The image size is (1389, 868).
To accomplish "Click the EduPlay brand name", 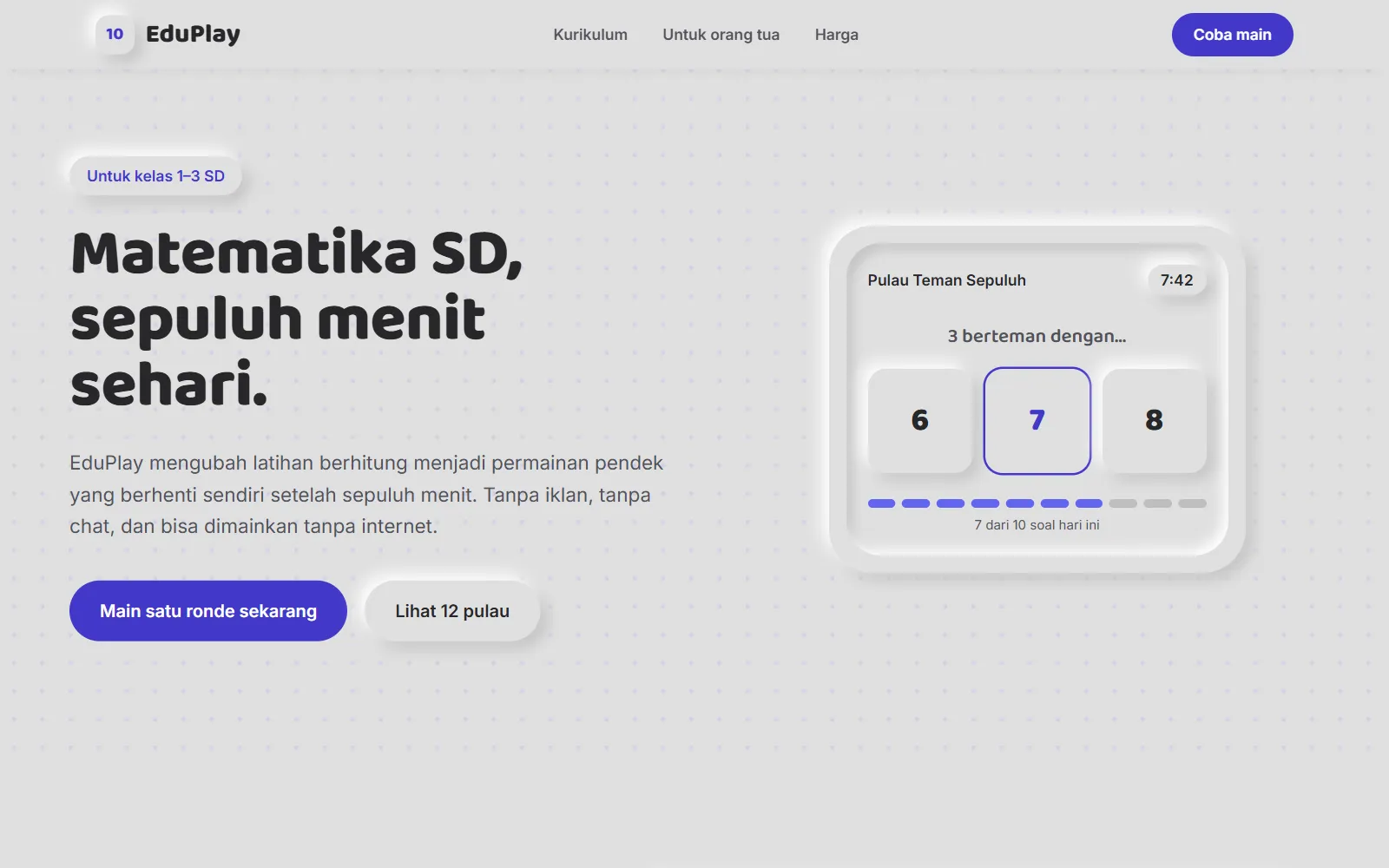I will point(193,35).
